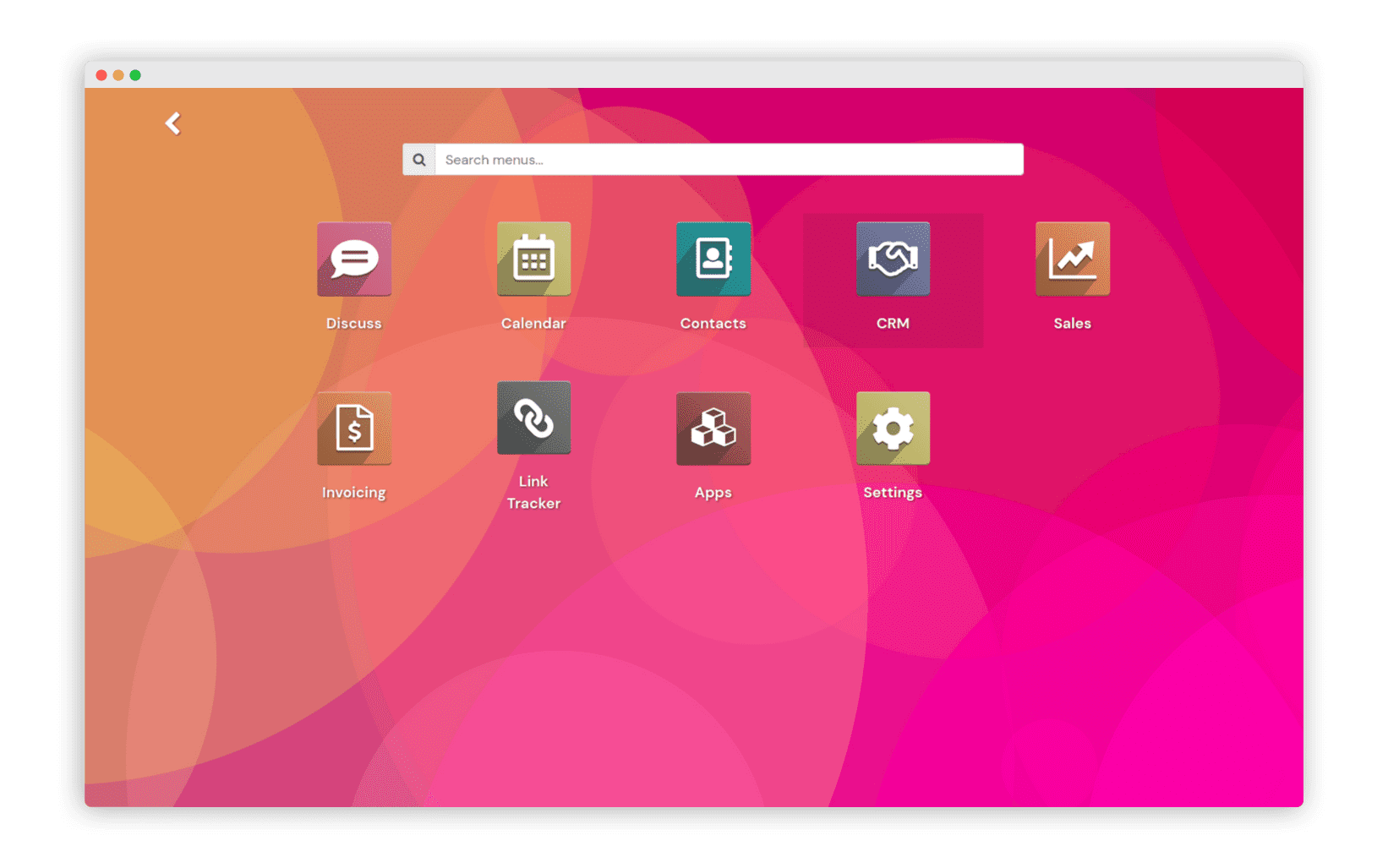Click the Invoicing label text

(x=353, y=493)
